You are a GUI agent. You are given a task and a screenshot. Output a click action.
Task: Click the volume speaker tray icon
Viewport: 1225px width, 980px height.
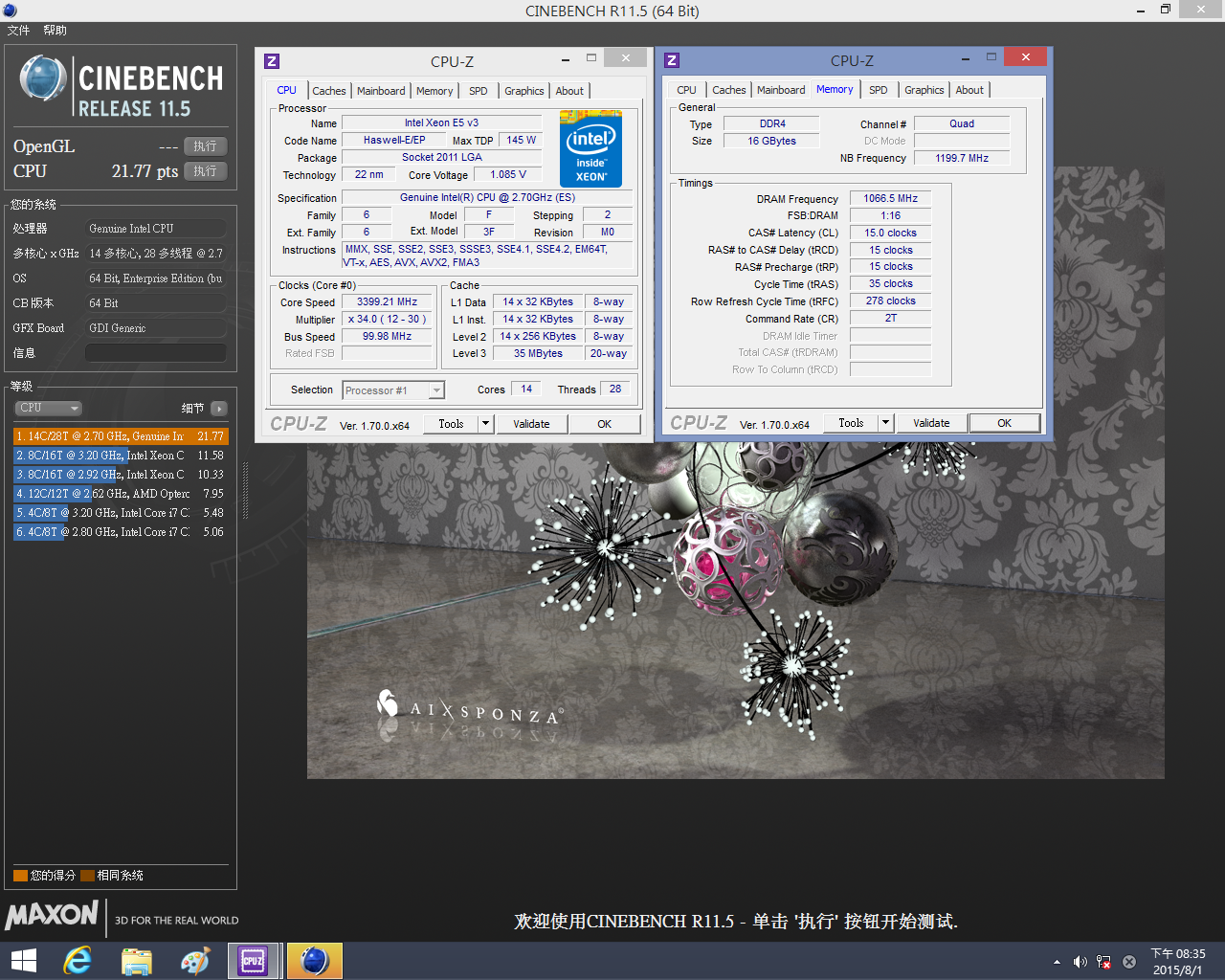click(1080, 962)
